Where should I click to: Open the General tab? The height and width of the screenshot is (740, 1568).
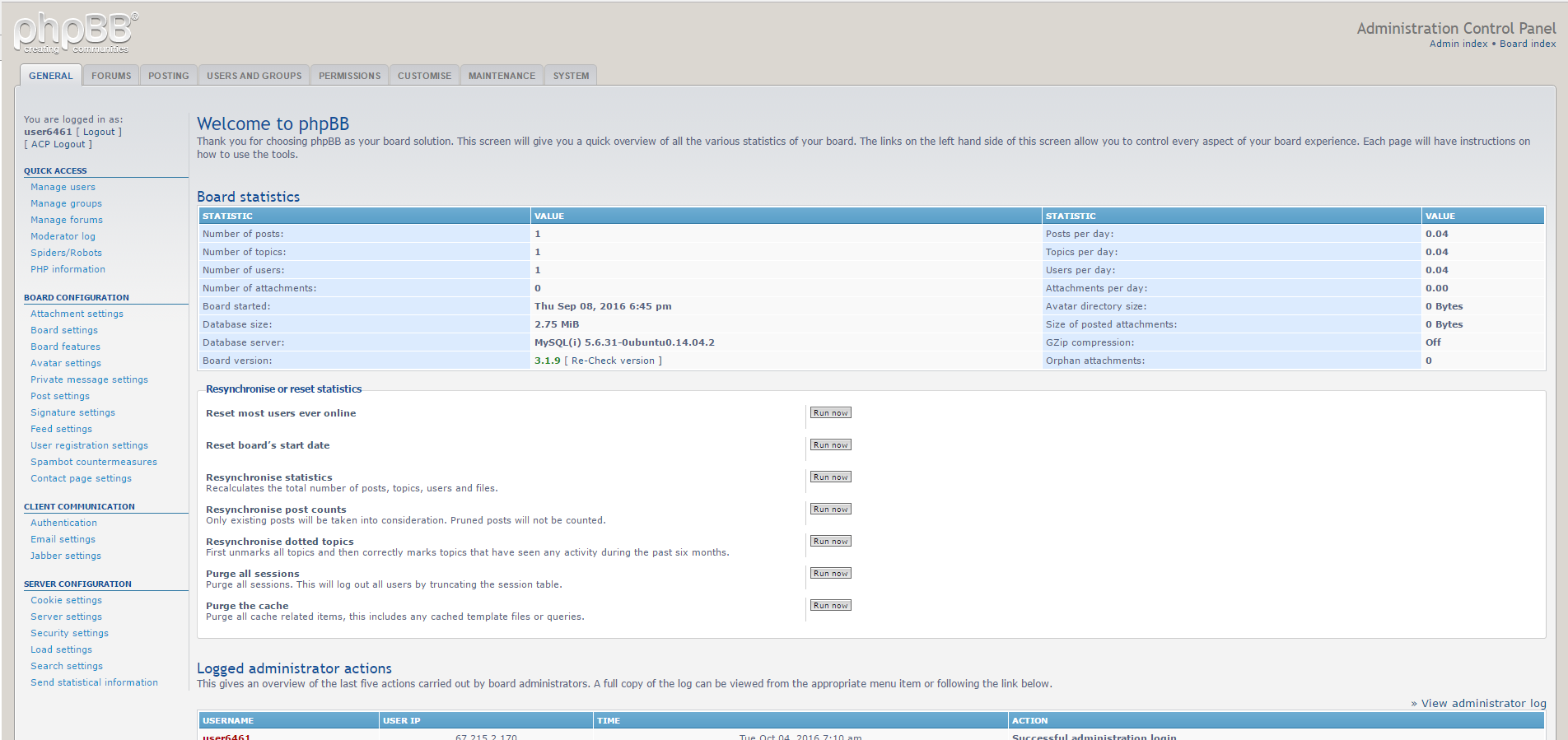coord(51,76)
